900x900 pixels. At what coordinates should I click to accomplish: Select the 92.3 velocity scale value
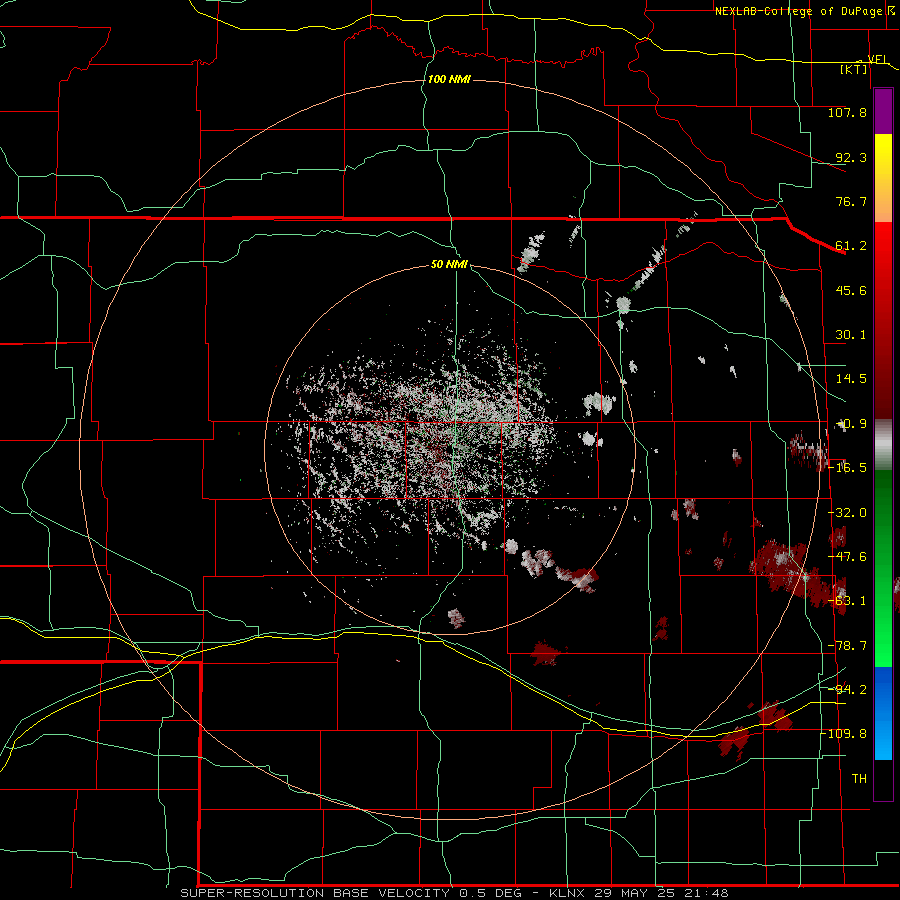851,157
